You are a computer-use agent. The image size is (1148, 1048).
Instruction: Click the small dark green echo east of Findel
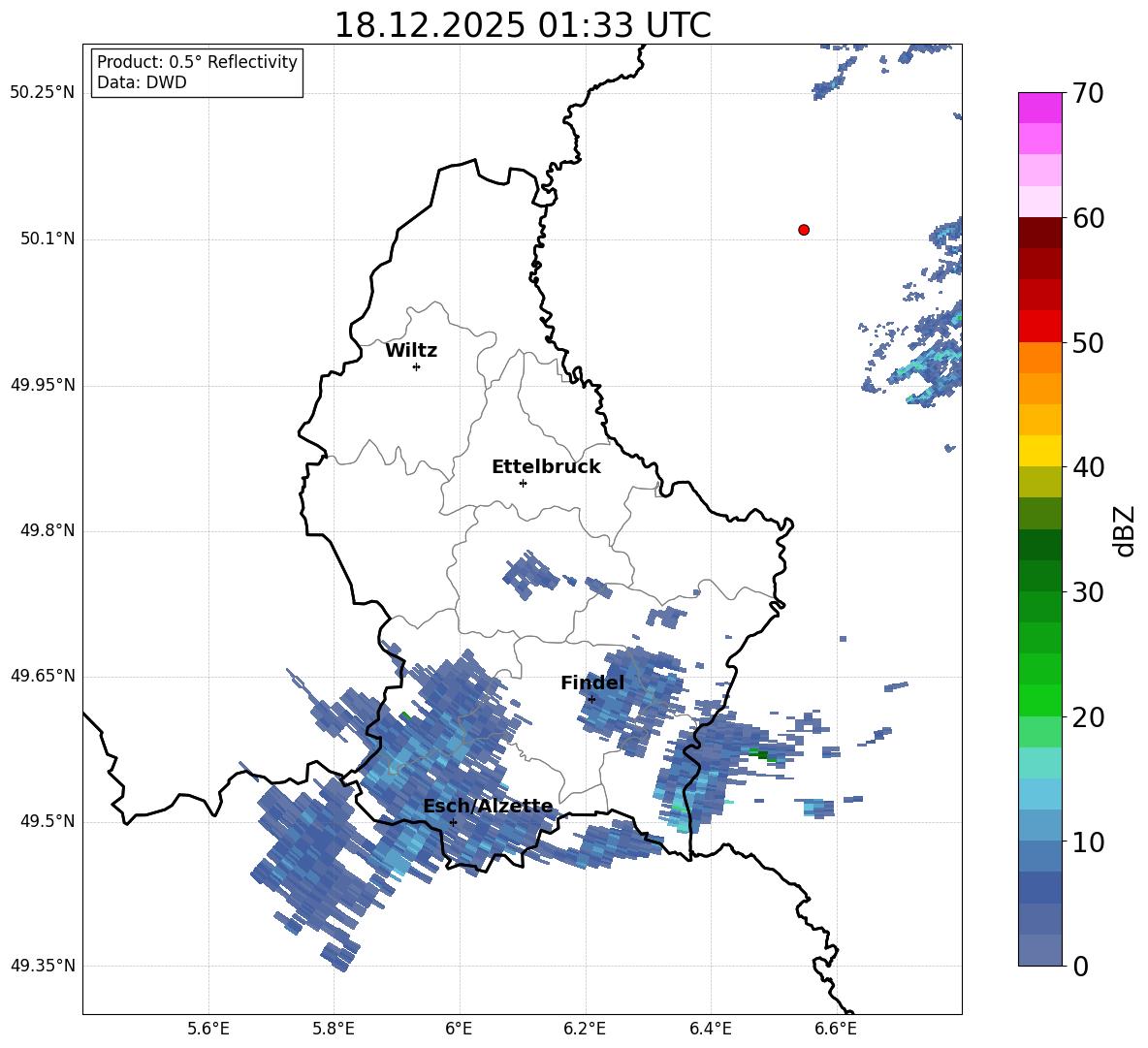click(761, 754)
